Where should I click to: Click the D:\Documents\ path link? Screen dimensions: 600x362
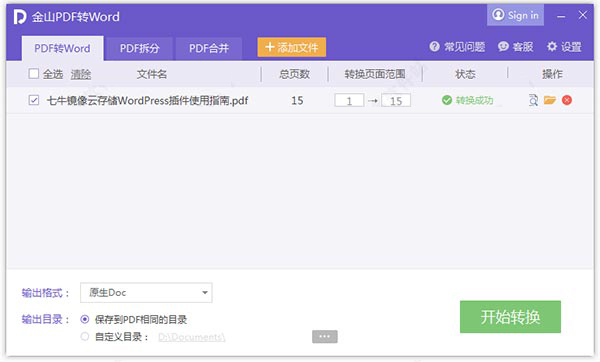click(x=192, y=337)
